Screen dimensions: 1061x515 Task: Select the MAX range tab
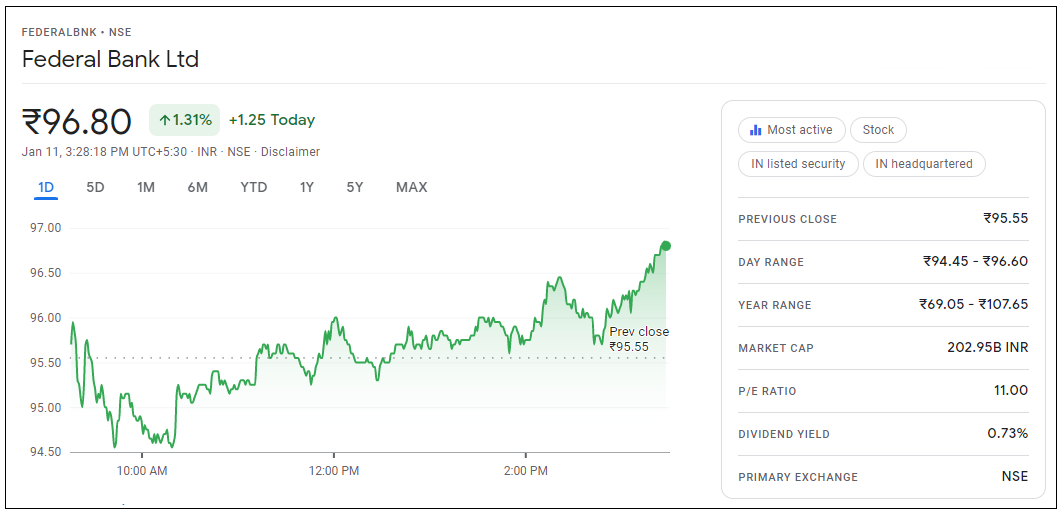tap(411, 187)
